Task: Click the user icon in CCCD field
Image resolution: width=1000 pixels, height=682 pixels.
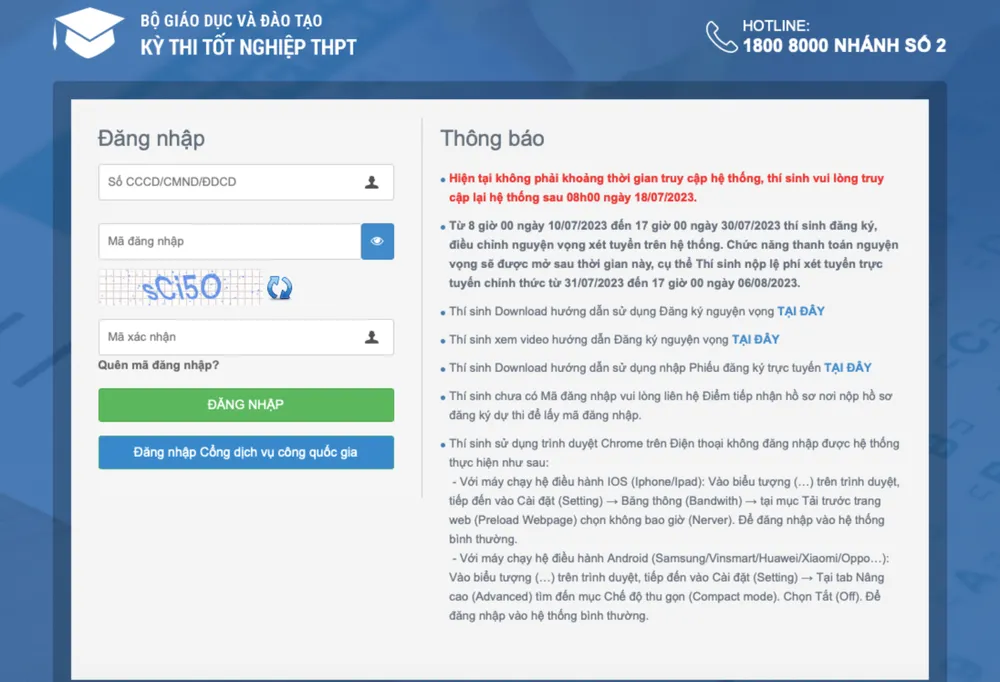Action: (371, 182)
